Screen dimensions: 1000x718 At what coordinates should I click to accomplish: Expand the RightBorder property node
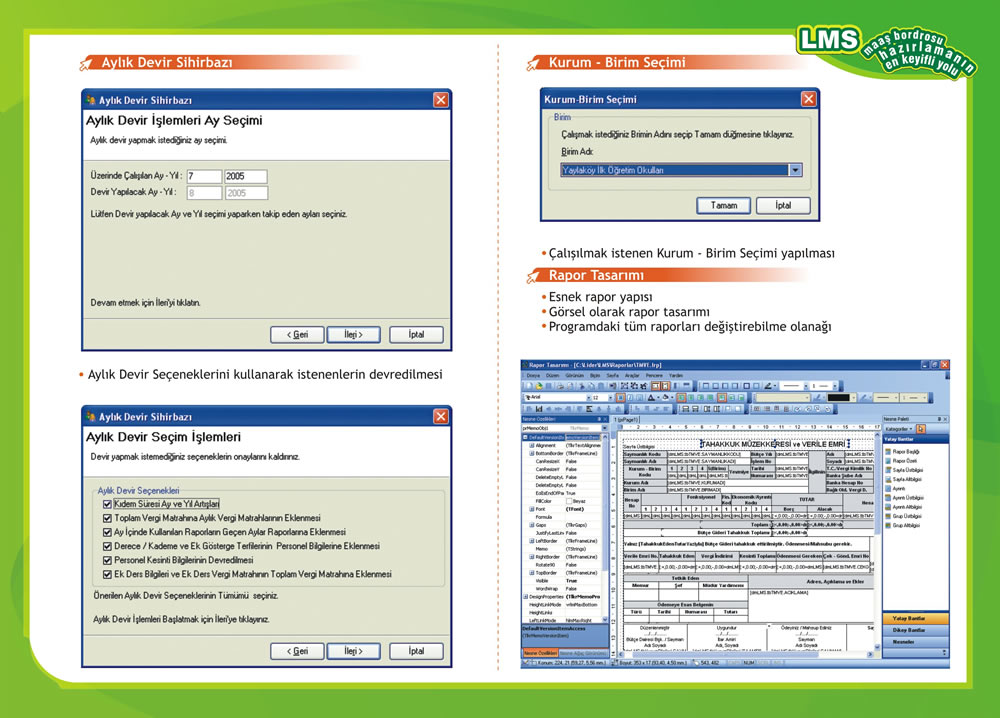click(531, 557)
